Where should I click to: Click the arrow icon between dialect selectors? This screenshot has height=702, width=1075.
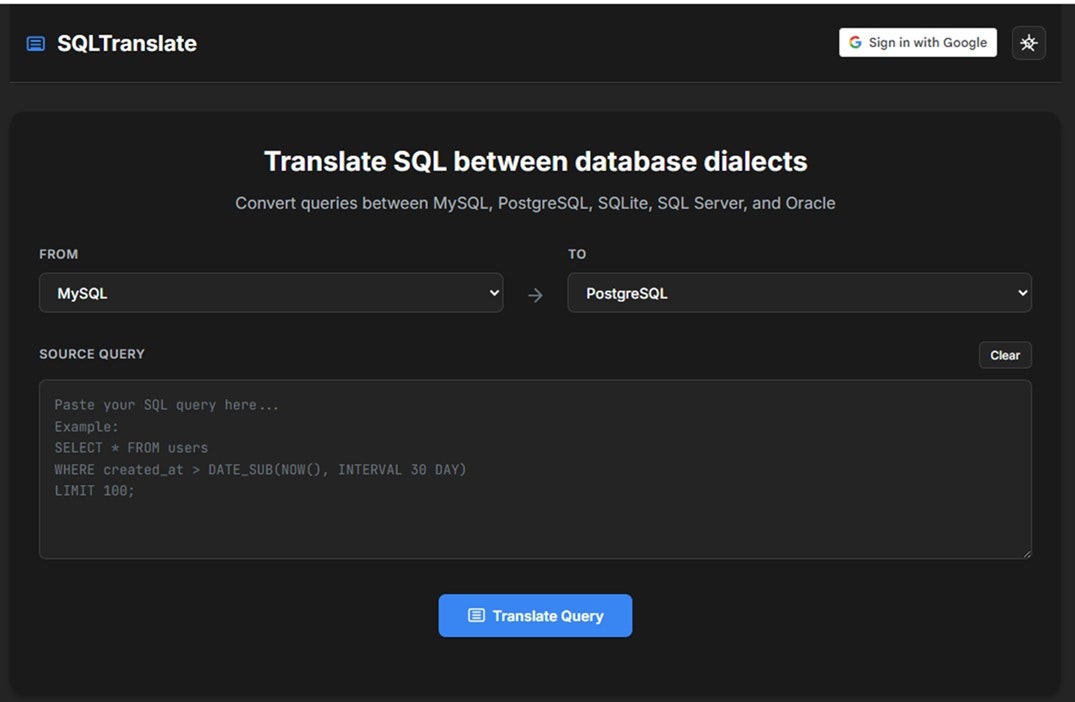tap(536, 293)
